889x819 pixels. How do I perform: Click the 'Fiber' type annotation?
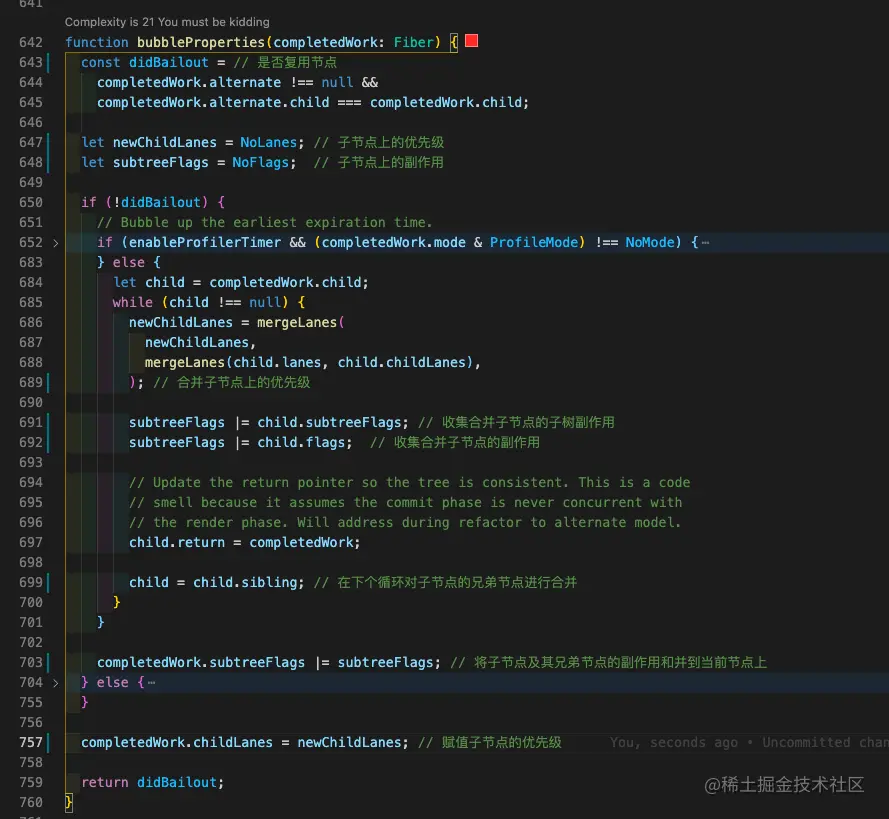[x=413, y=43]
